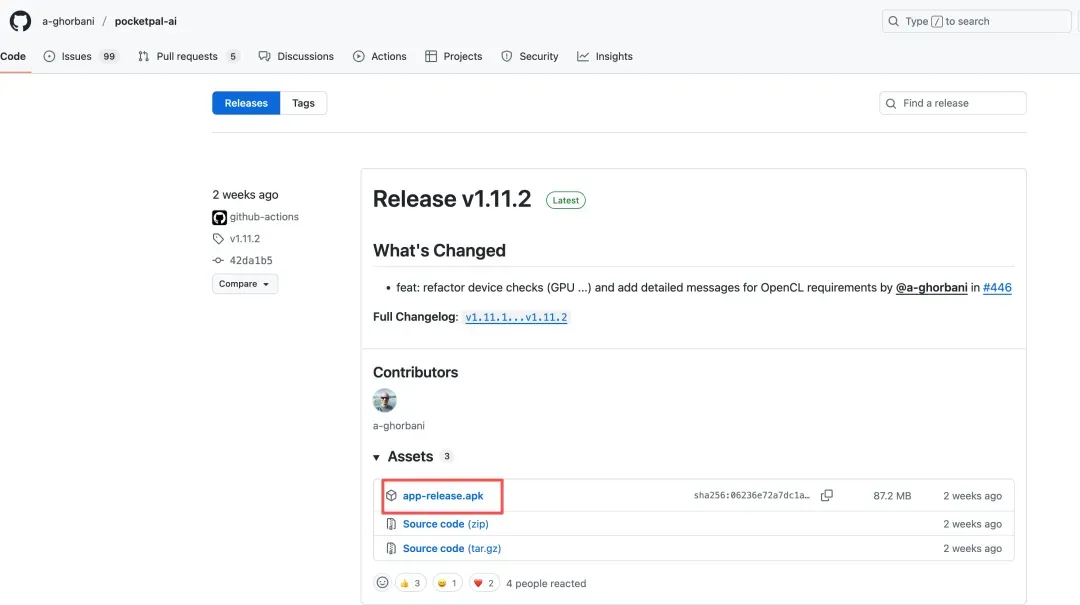Download app-release.apk file
The image size is (1080, 605).
point(443,496)
